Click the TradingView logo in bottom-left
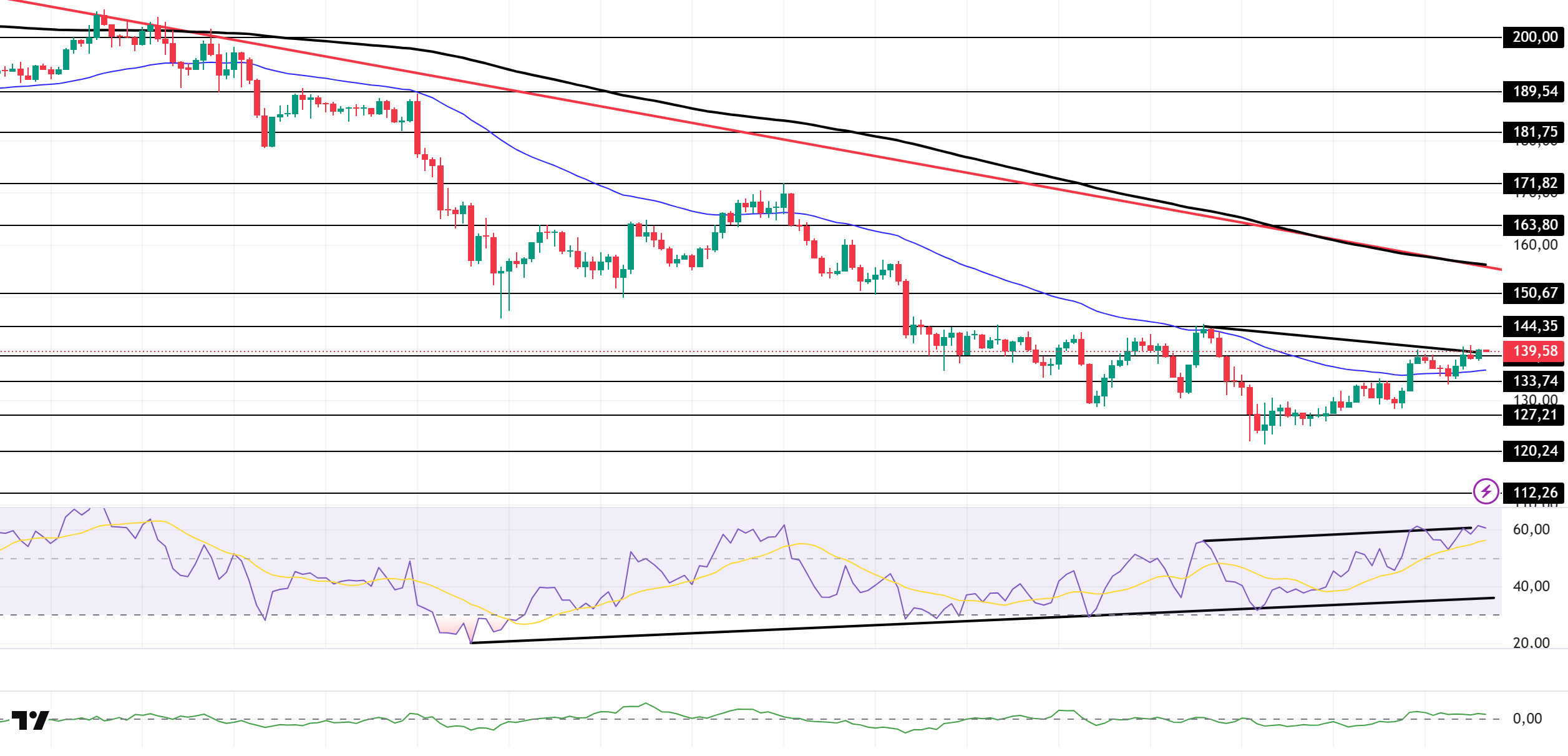Viewport: 1568px width, 756px height. (x=30, y=720)
